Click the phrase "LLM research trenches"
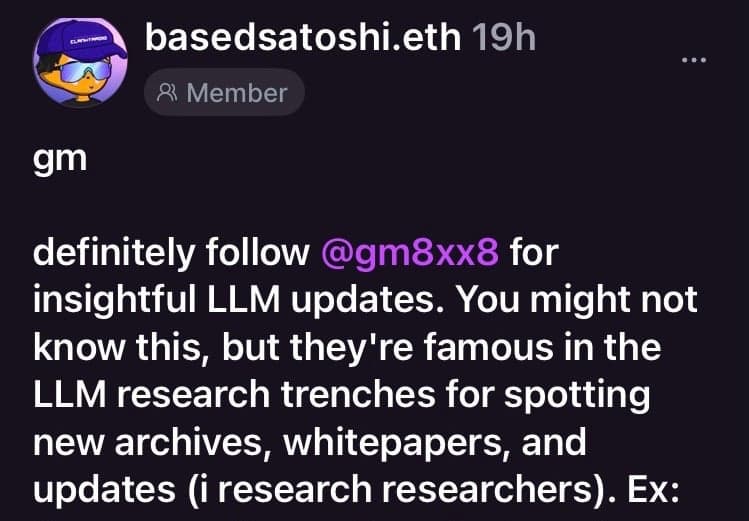This screenshot has width=749, height=521. (x=235, y=393)
